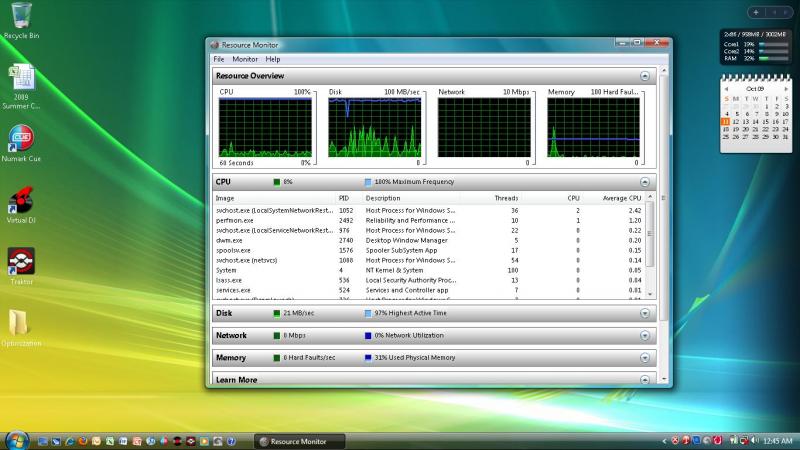The width and height of the screenshot is (800, 450).
Task: Select svchost.exe with PID 1052
Action: pyautogui.click(x=429, y=210)
